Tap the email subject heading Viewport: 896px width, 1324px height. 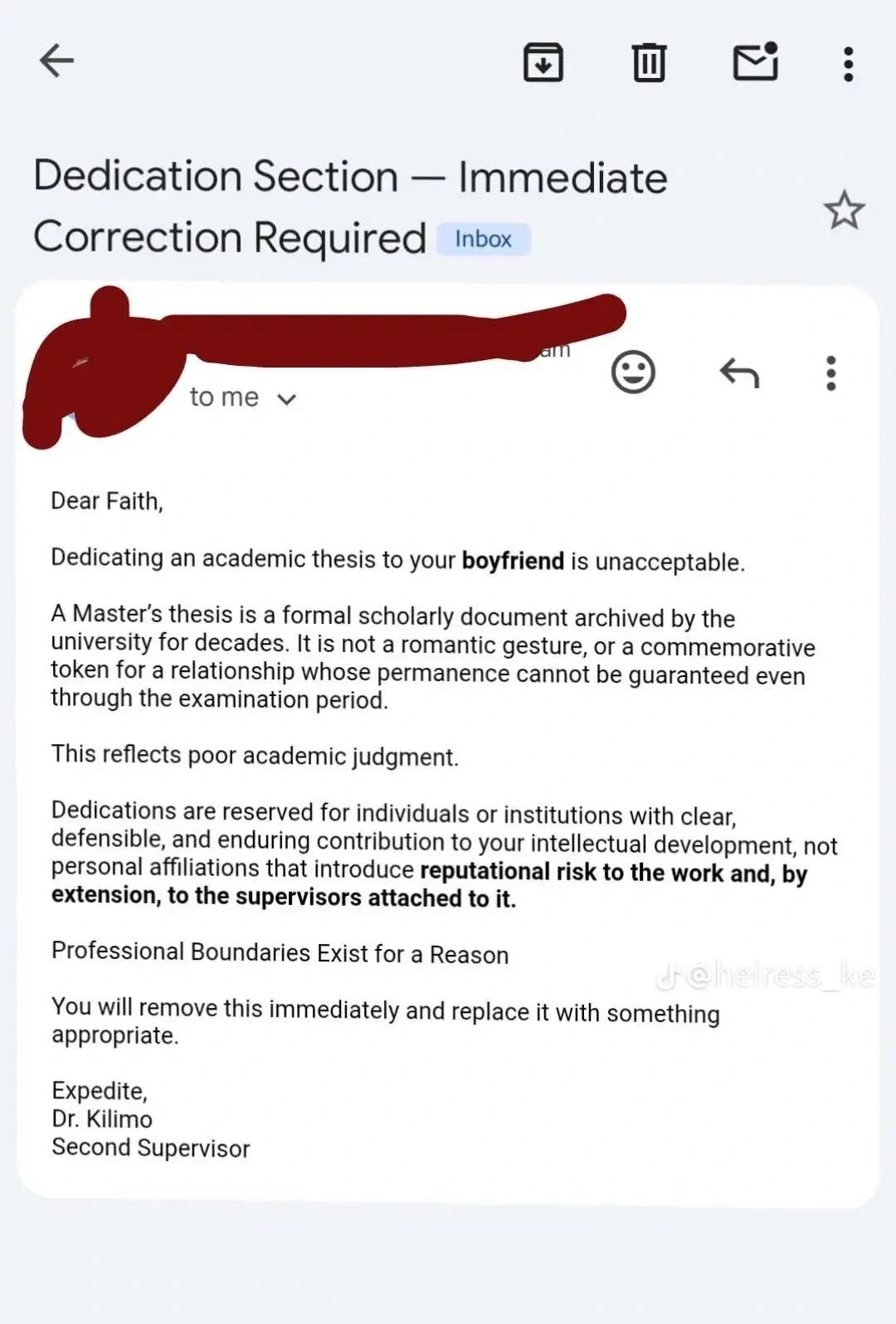[348, 207]
